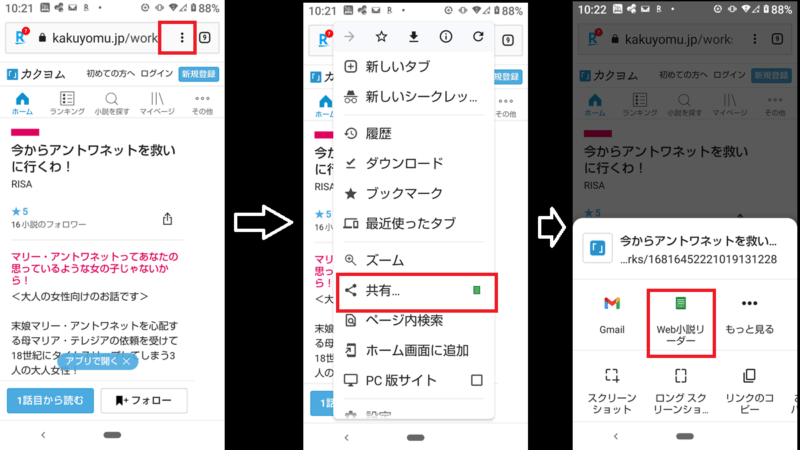Tap リンクのコピー in the share sheet

[749, 391]
